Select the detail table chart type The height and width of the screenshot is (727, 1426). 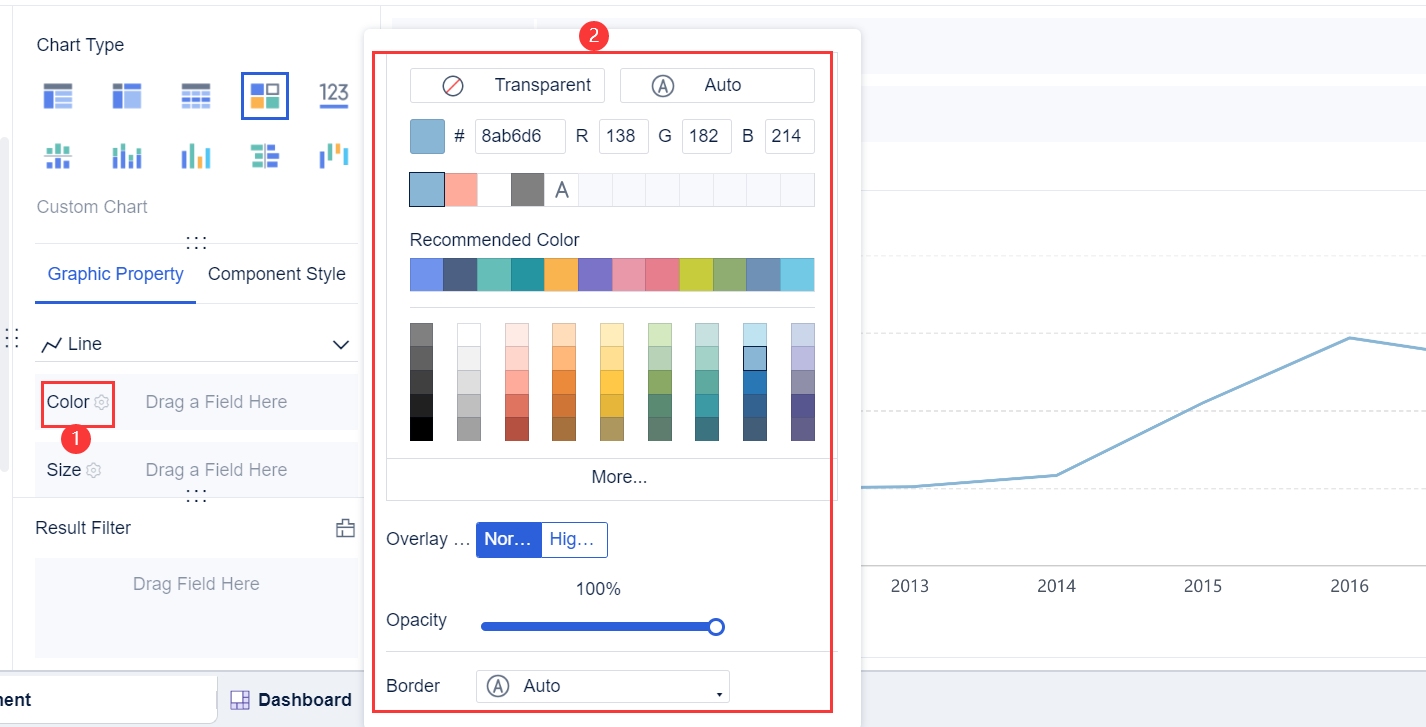click(x=58, y=96)
